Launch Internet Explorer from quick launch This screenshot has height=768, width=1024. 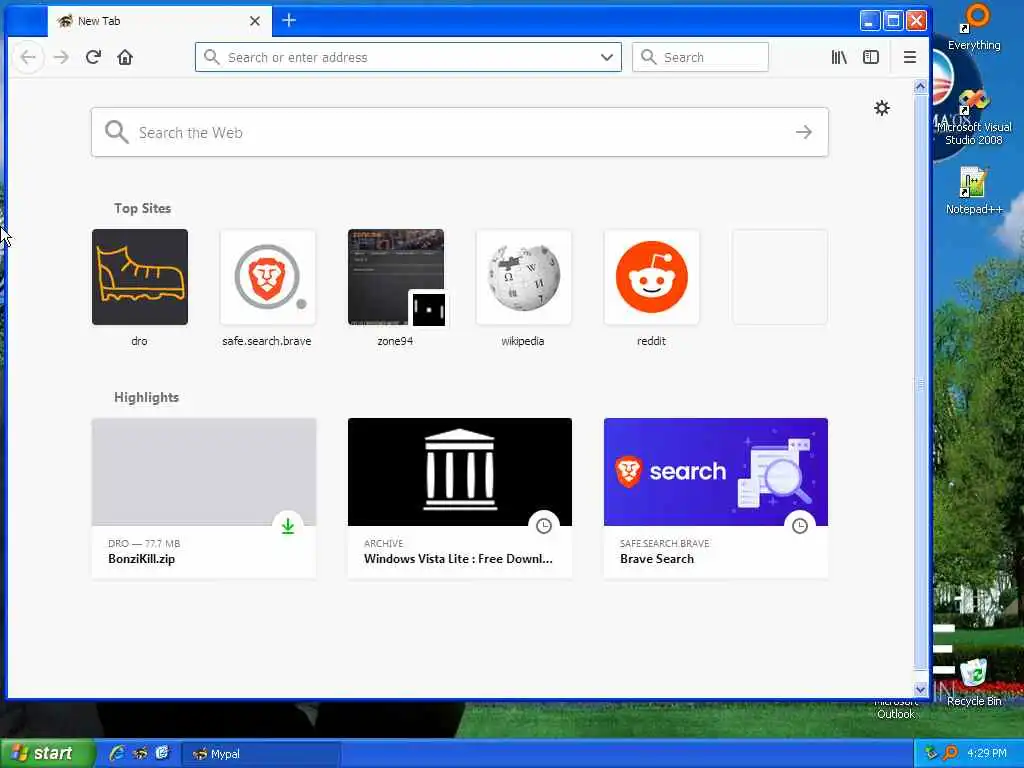[117, 754]
